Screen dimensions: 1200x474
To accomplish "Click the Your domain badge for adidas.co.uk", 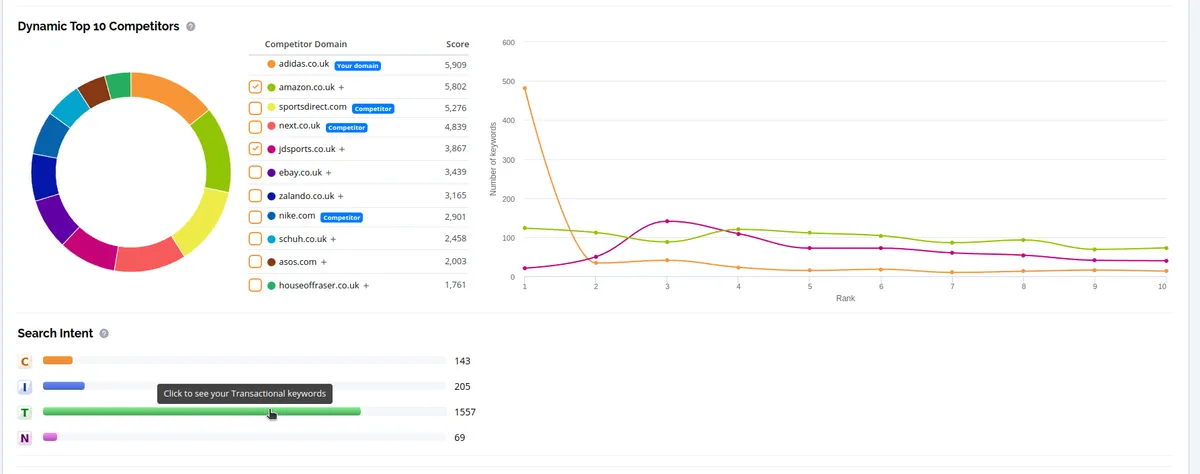I will point(358,66).
